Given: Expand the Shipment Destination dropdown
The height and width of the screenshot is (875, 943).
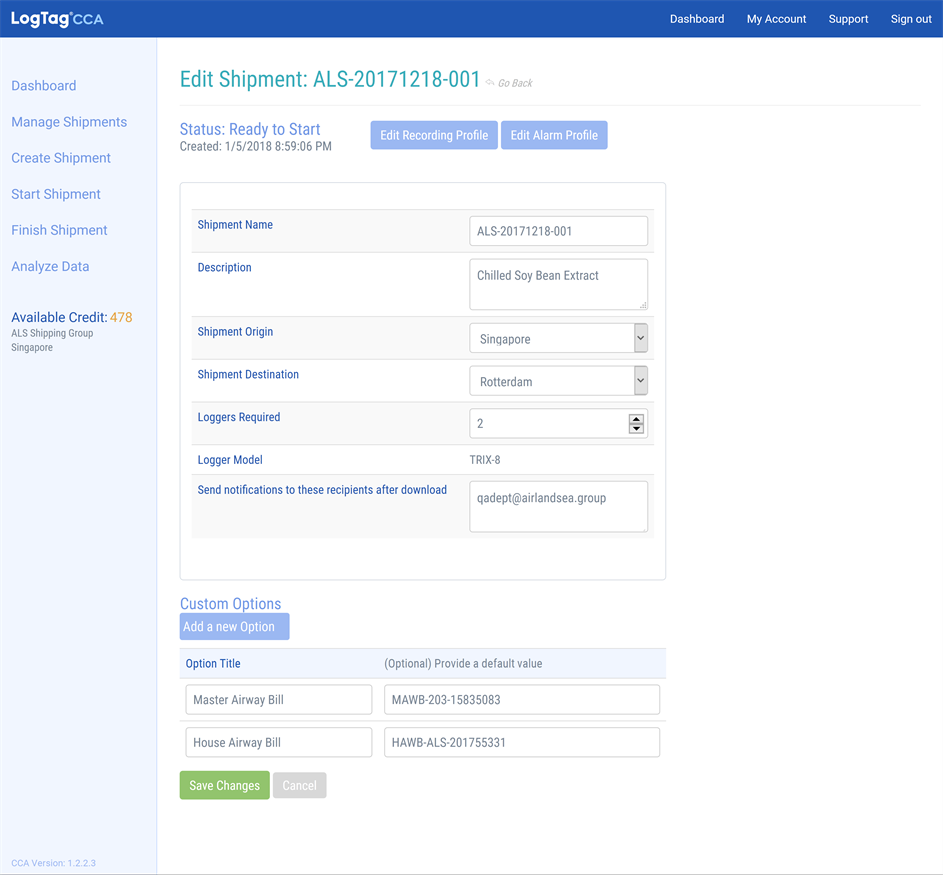Looking at the screenshot, I should click(558, 382).
